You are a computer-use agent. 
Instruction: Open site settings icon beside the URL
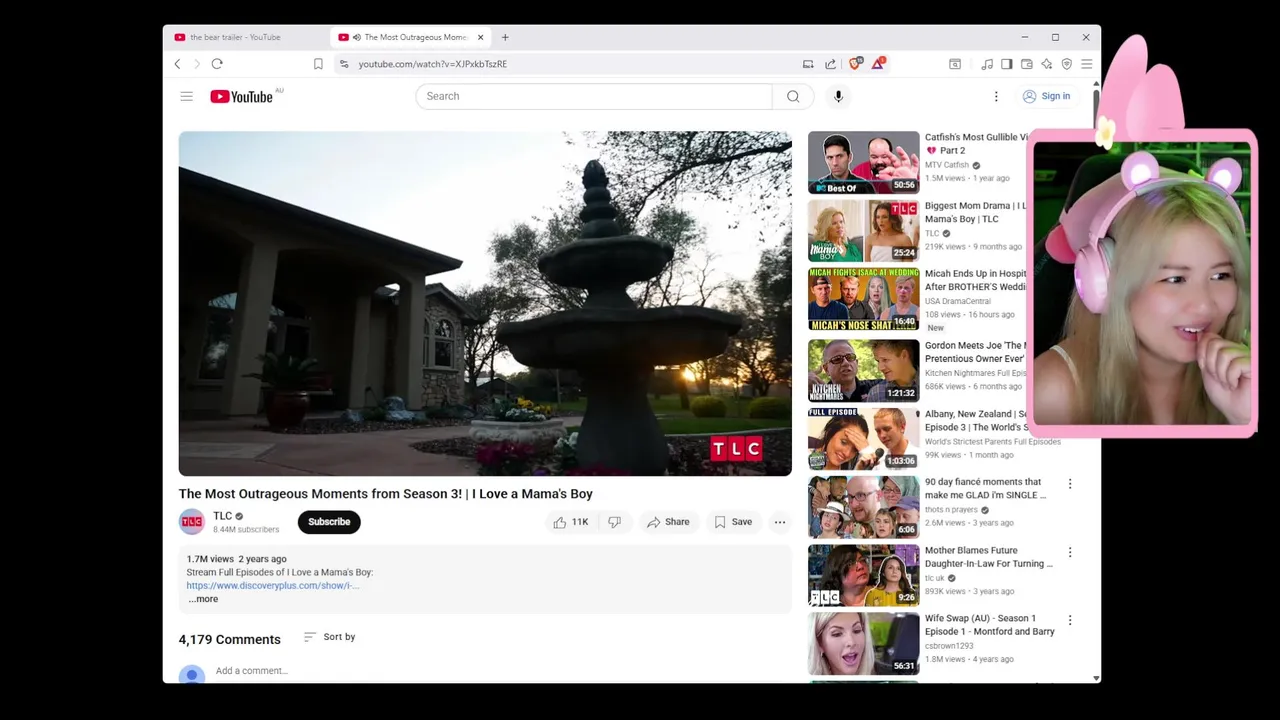click(x=344, y=64)
